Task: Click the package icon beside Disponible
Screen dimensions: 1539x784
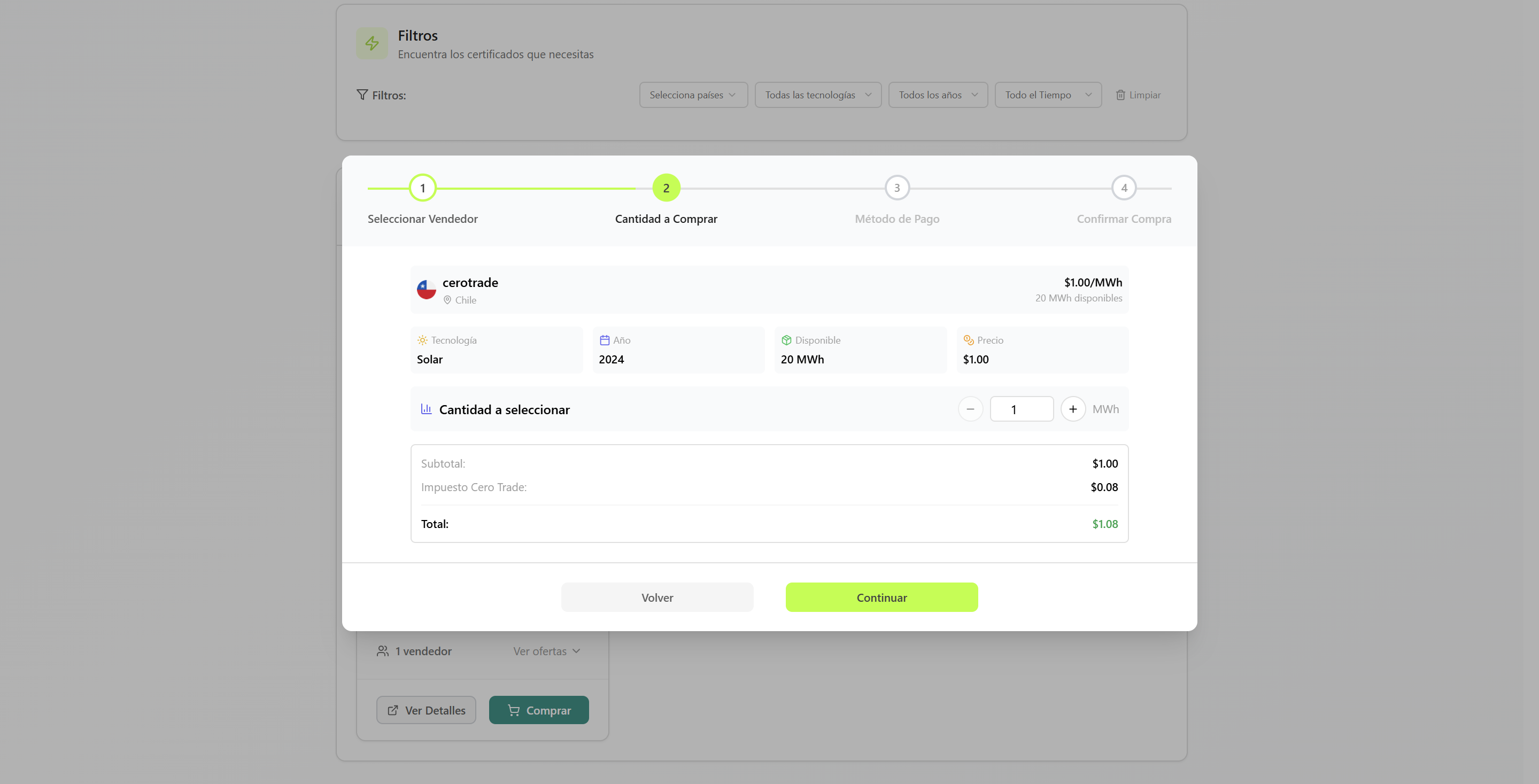Action: 786,340
